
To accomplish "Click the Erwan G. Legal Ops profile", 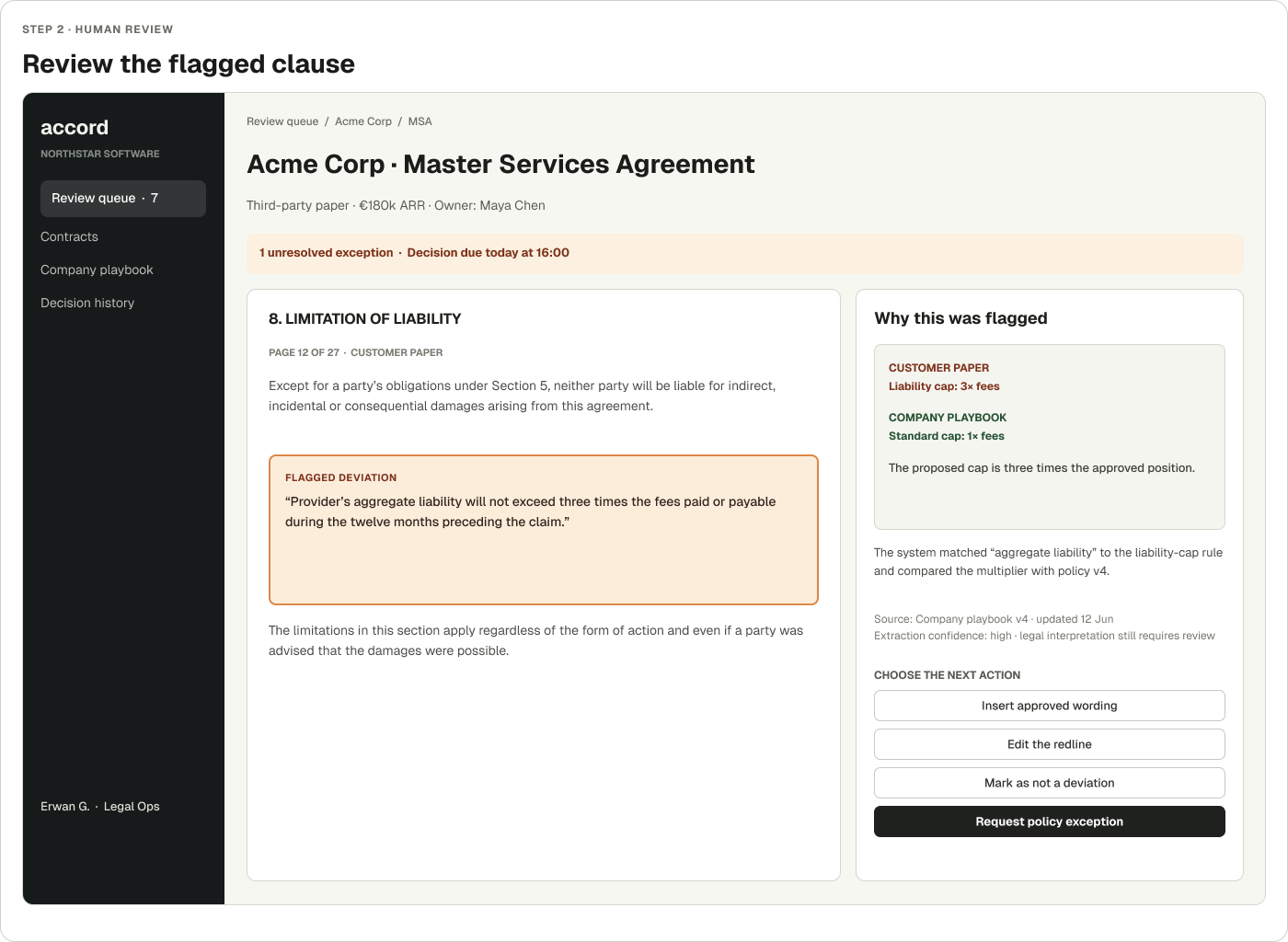I will tap(100, 807).
